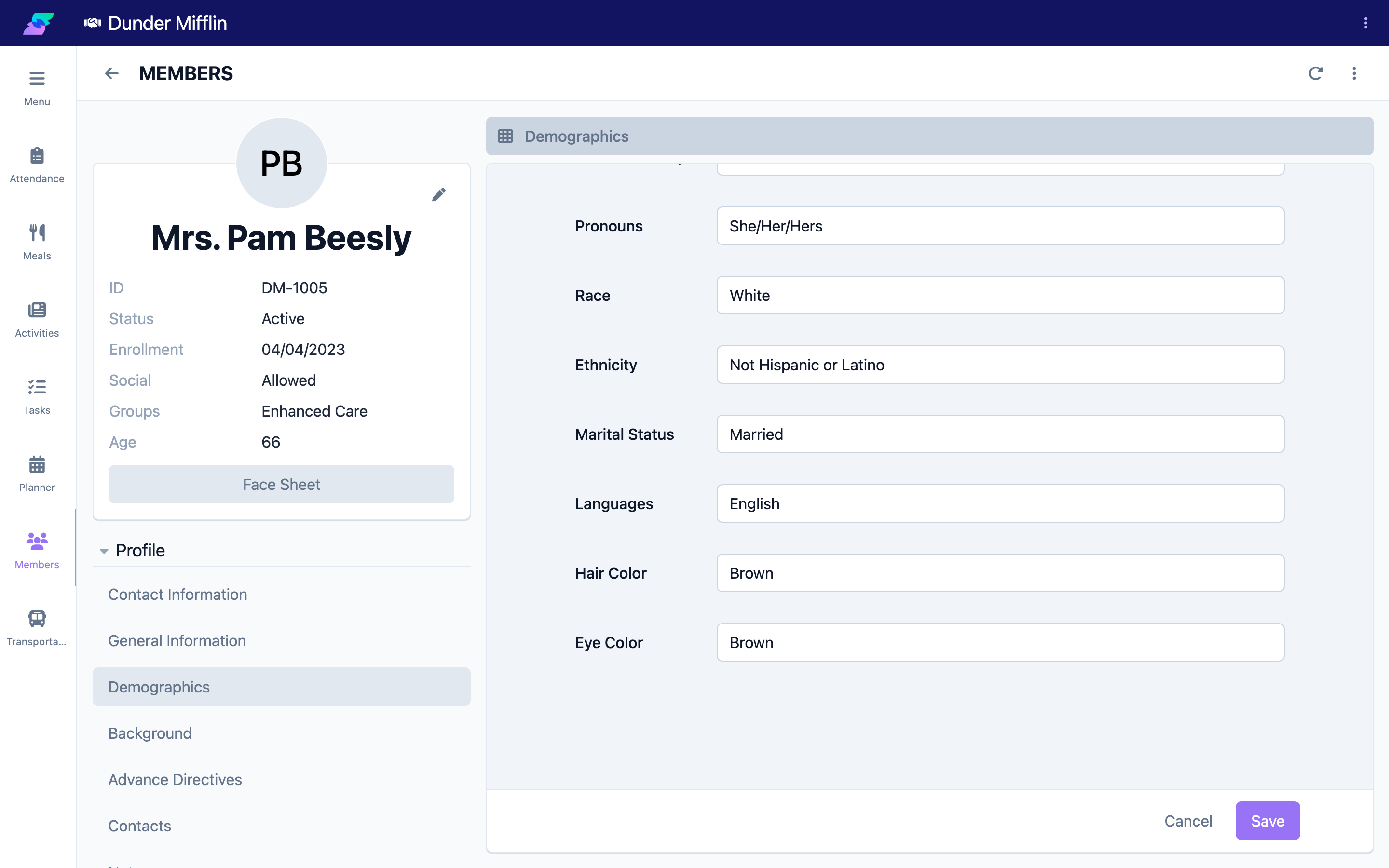This screenshot has width=1389, height=868.
Task: Click the Pronouns field
Action: [1000, 226]
